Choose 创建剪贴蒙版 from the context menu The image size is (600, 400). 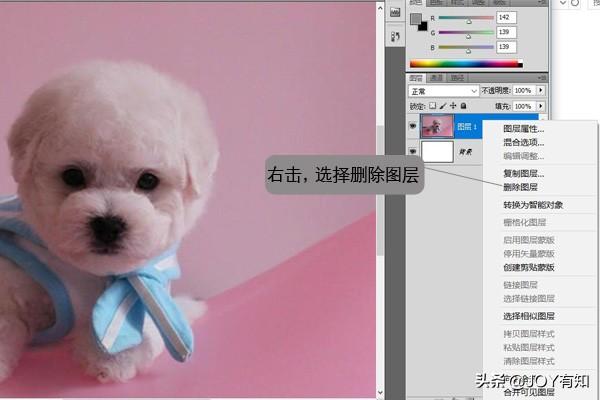(529, 267)
